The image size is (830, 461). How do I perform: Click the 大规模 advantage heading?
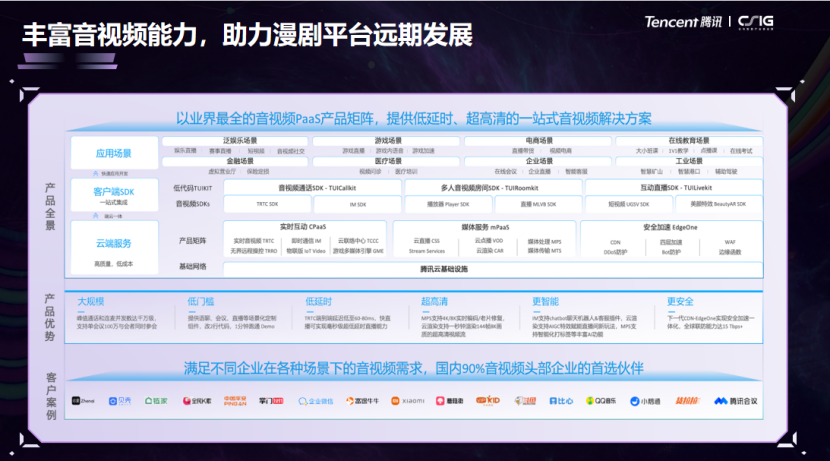pyautogui.click(x=91, y=302)
